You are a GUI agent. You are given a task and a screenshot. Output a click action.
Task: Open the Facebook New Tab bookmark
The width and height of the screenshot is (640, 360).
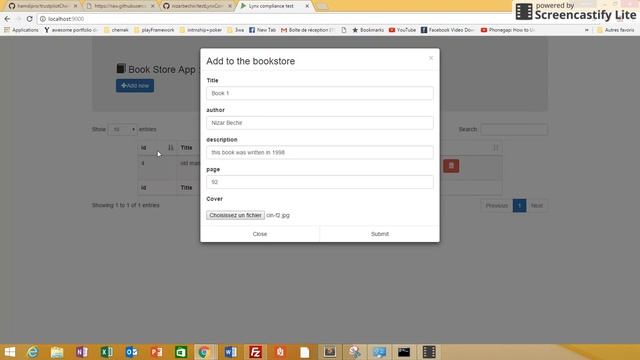point(262,30)
